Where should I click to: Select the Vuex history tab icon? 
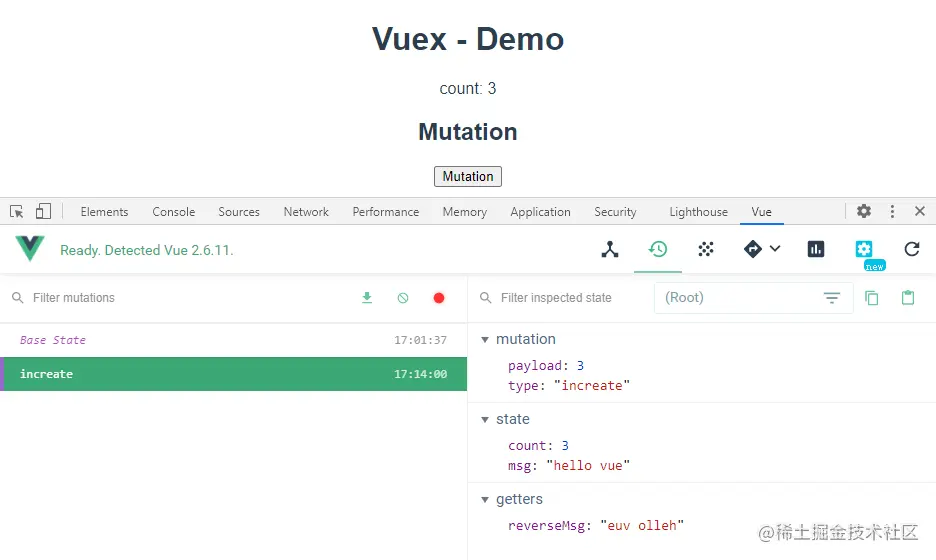pos(658,250)
